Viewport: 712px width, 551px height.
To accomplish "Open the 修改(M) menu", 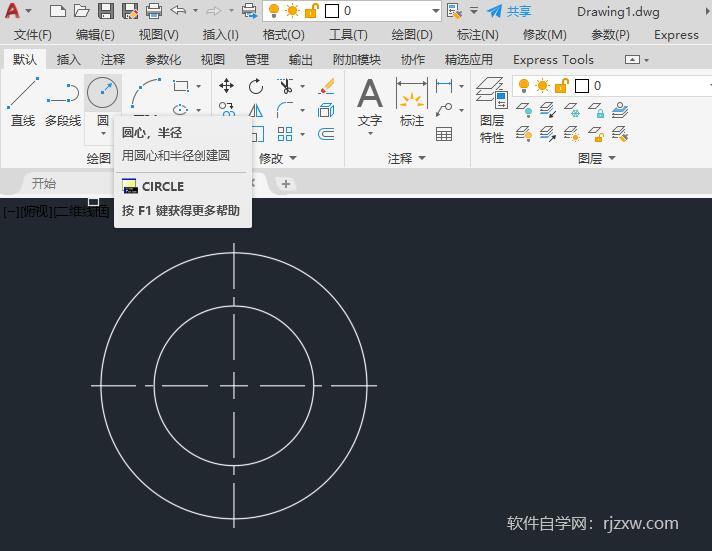I will [x=544, y=35].
